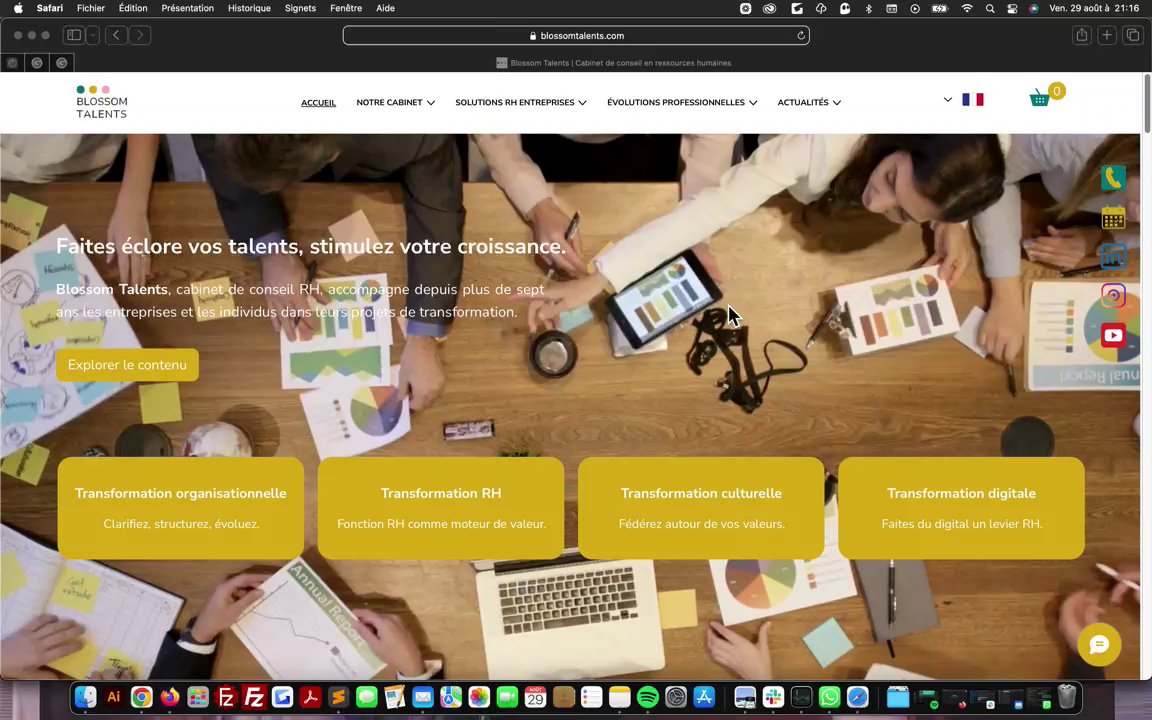The height and width of the screenshot is (720, 1152).
Task: Open Adobe Illustrator from the Dock
Action: 114,696
